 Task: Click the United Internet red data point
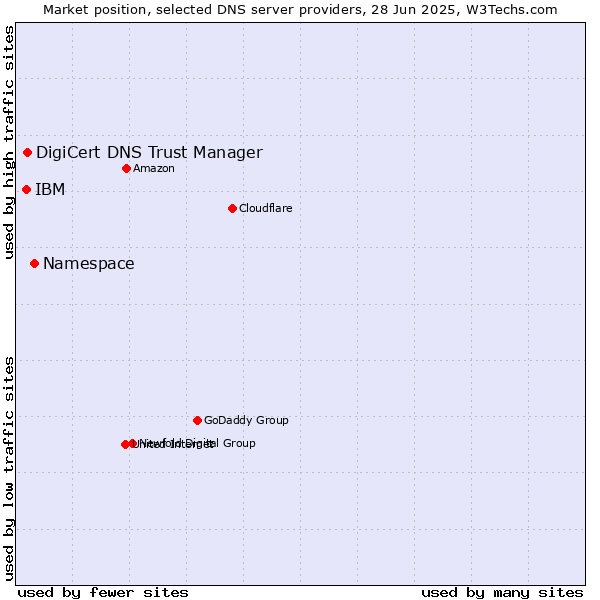pyautogui.click(x=125, y=444)
